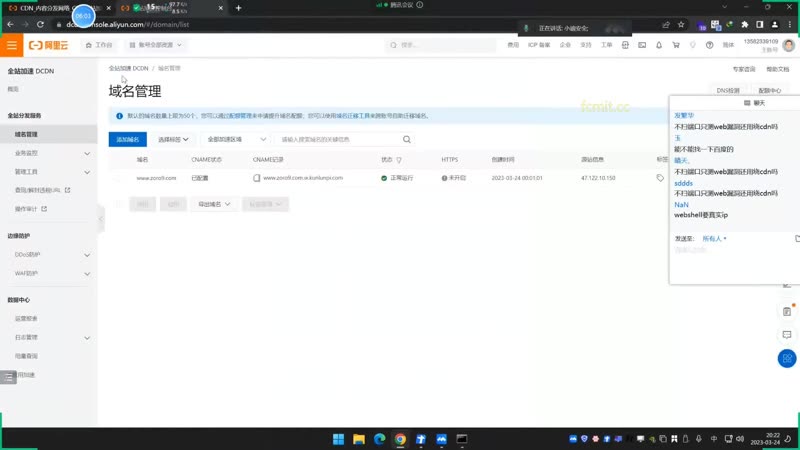Switch to first CDN browser tab
Image resolution: width=800 pixels, height=450 pixels.
coord(59,8)
